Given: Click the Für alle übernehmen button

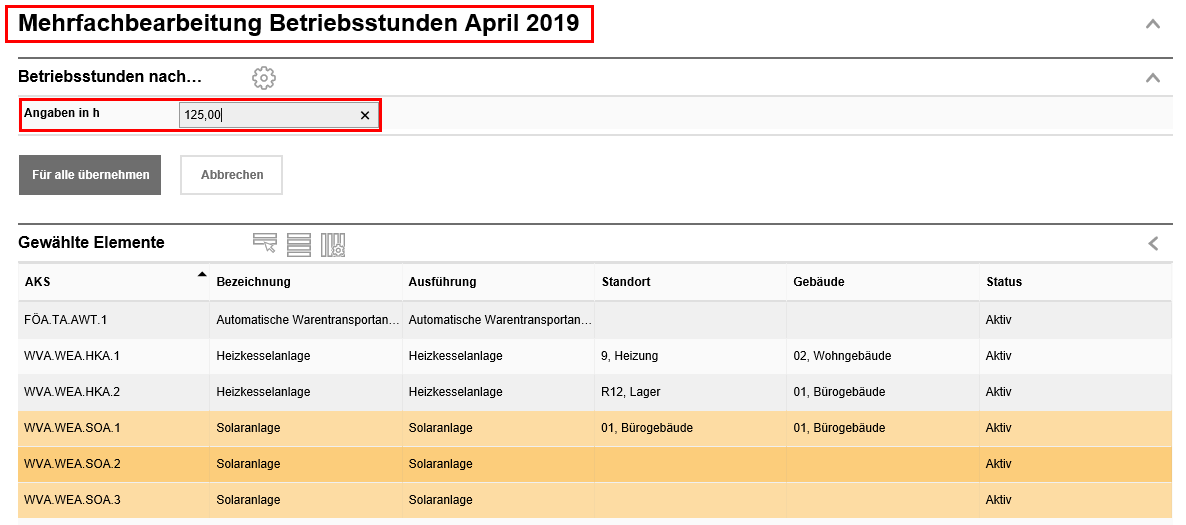Looking at the screenshot, I should tap(90, 175).
